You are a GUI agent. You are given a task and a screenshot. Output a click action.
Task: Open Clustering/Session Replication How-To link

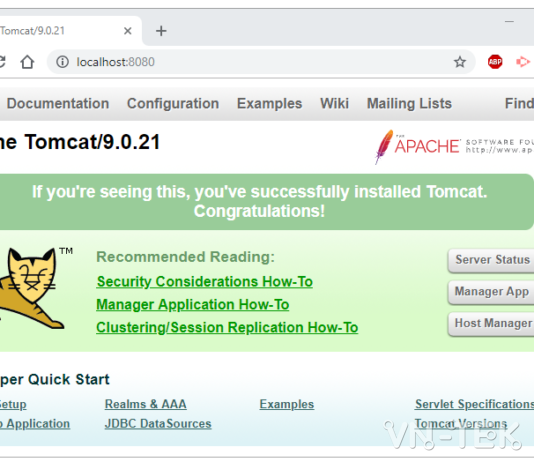227,328
